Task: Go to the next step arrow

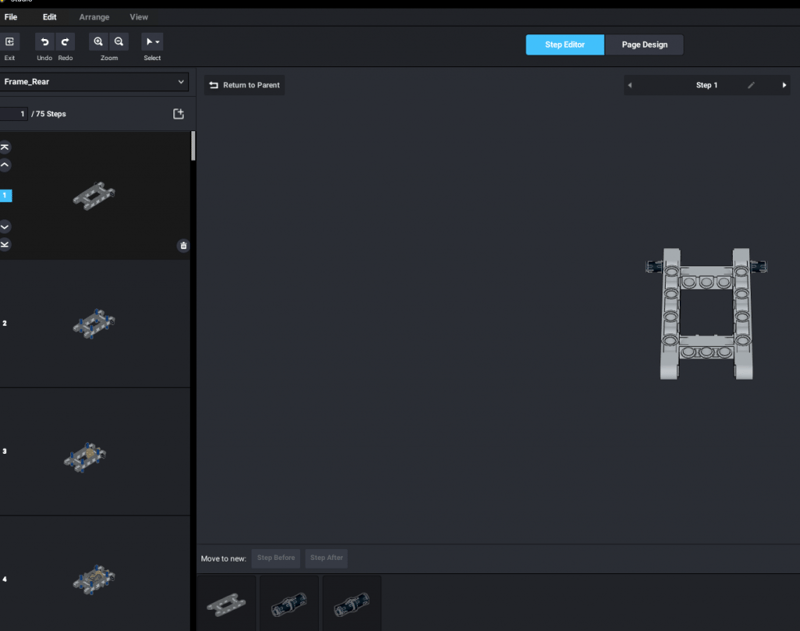Action: (784, 85)
